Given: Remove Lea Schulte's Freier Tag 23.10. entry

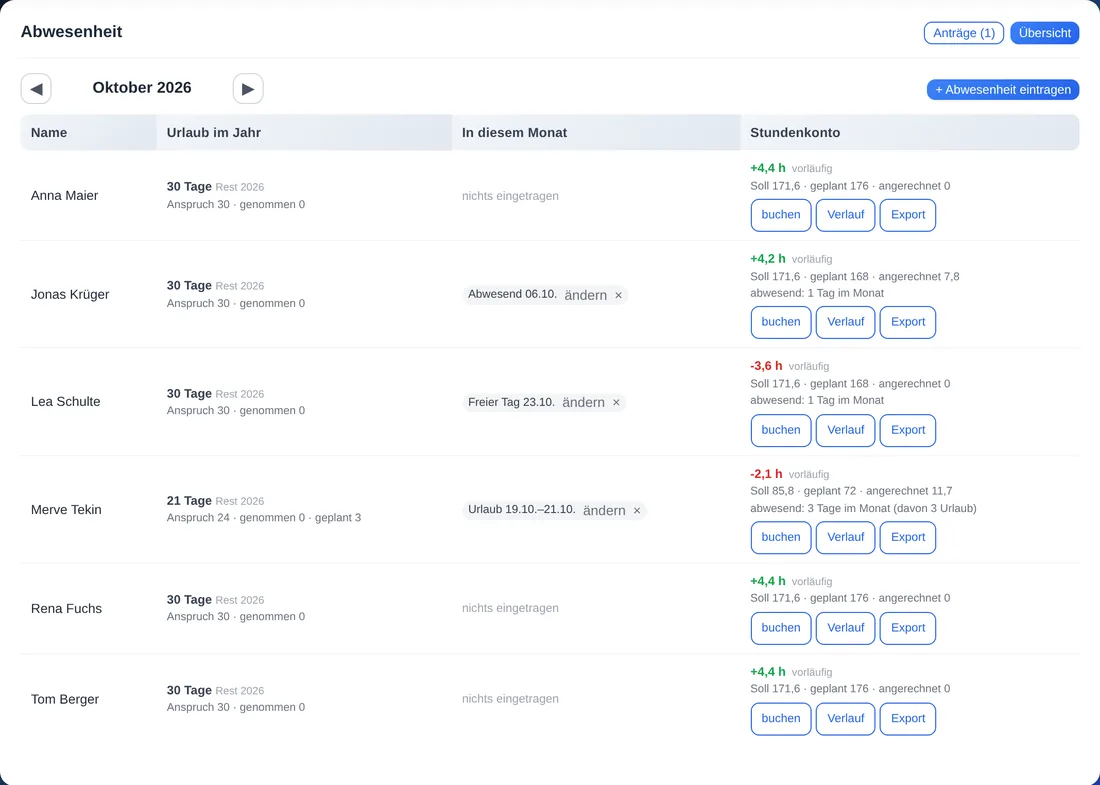Looking at the screenshot, I should coord(616,403).
